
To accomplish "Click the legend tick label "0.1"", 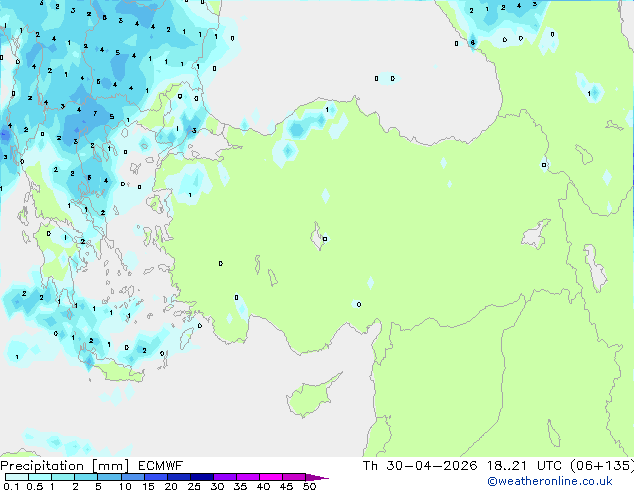I will [11, 486].
